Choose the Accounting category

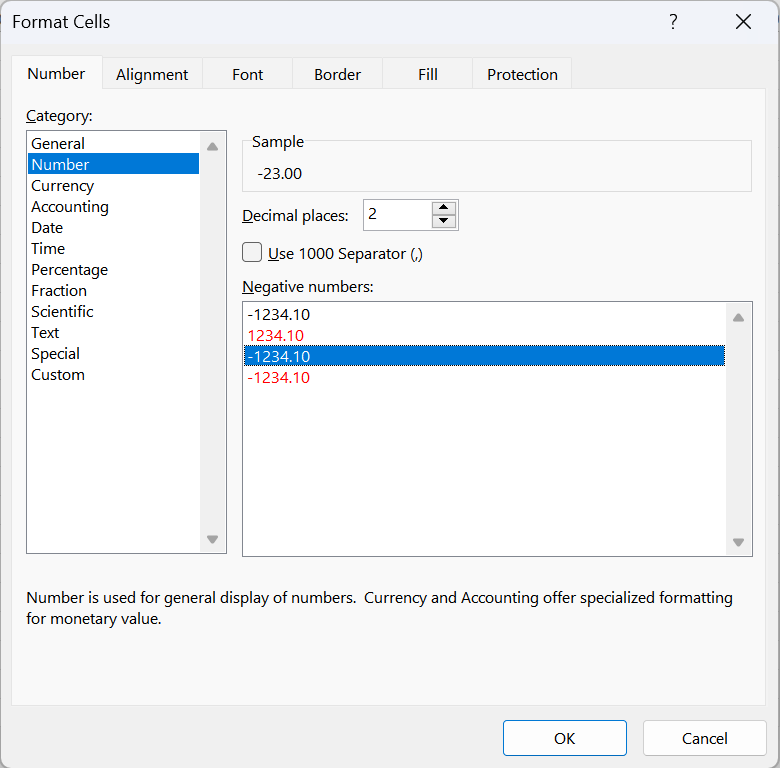click(113, 206)
